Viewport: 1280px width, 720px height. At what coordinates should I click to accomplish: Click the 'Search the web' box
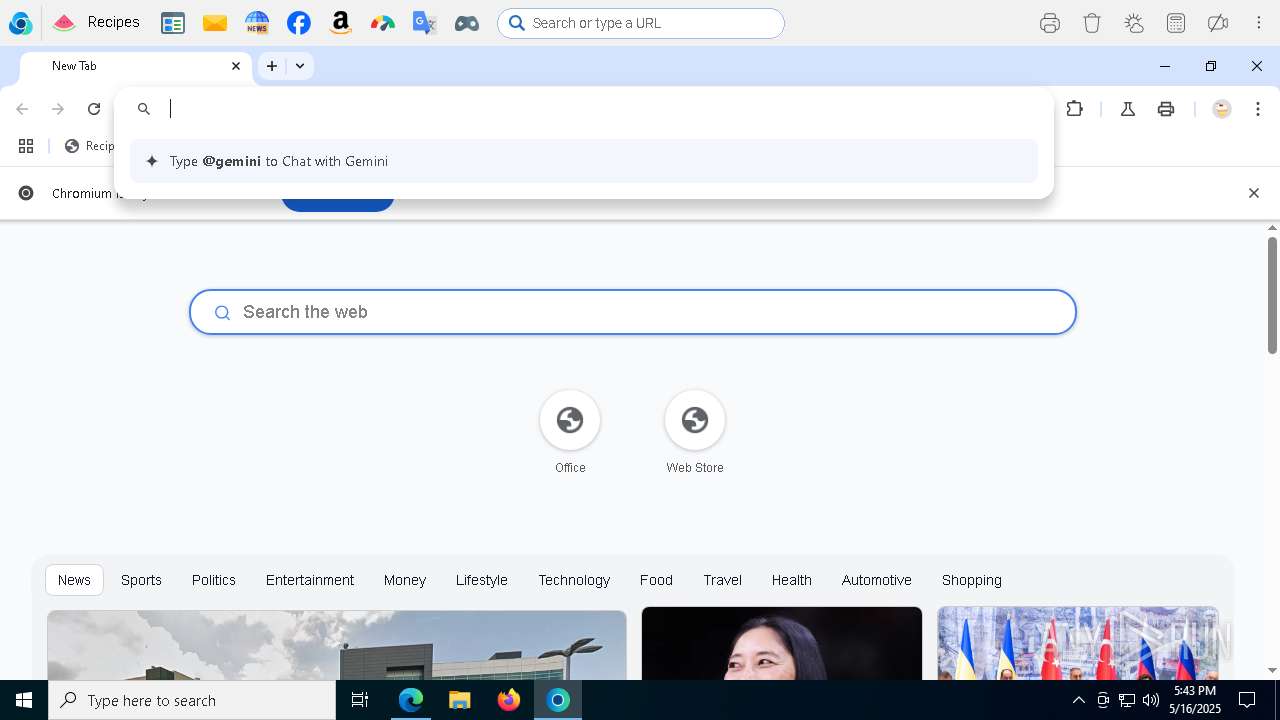[633, 312]
